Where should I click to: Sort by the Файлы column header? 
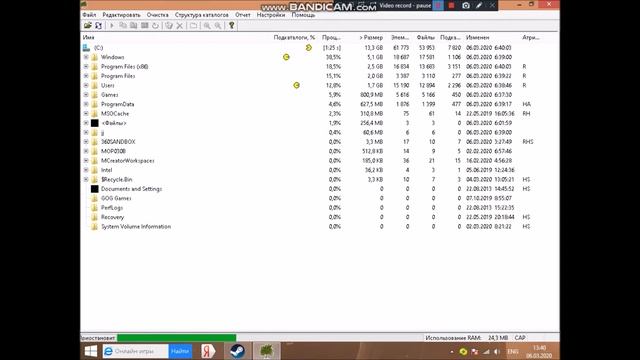(425, 37)
